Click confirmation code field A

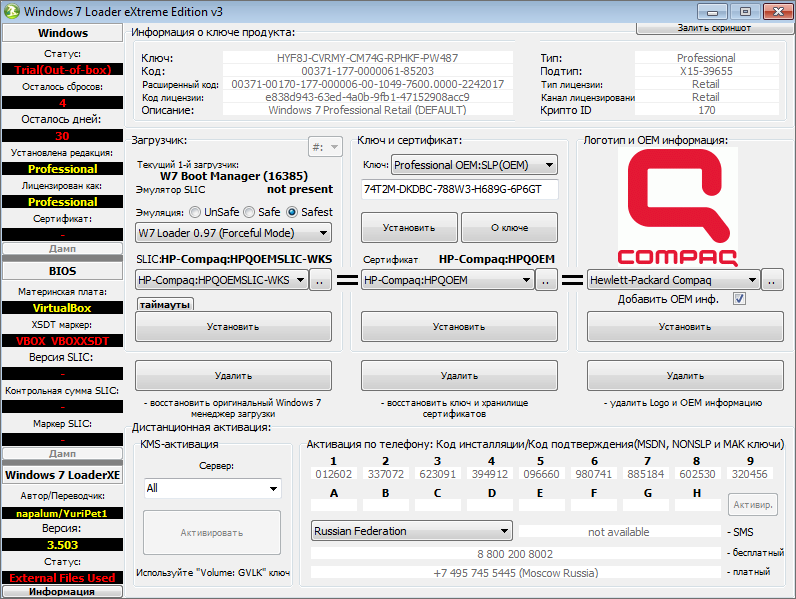(x=332, y=505)
